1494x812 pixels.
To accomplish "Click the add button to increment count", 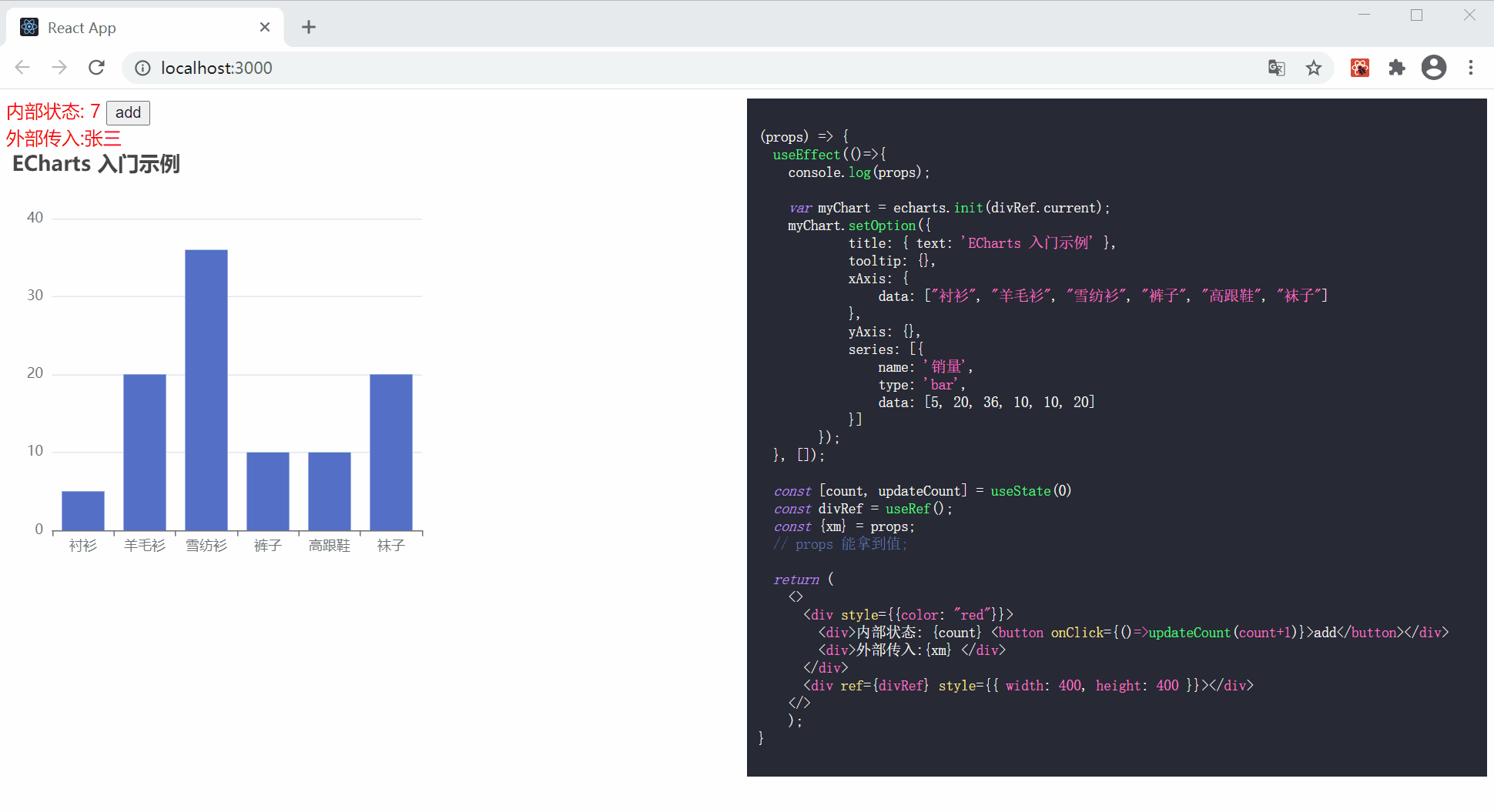I will [128, 112].
